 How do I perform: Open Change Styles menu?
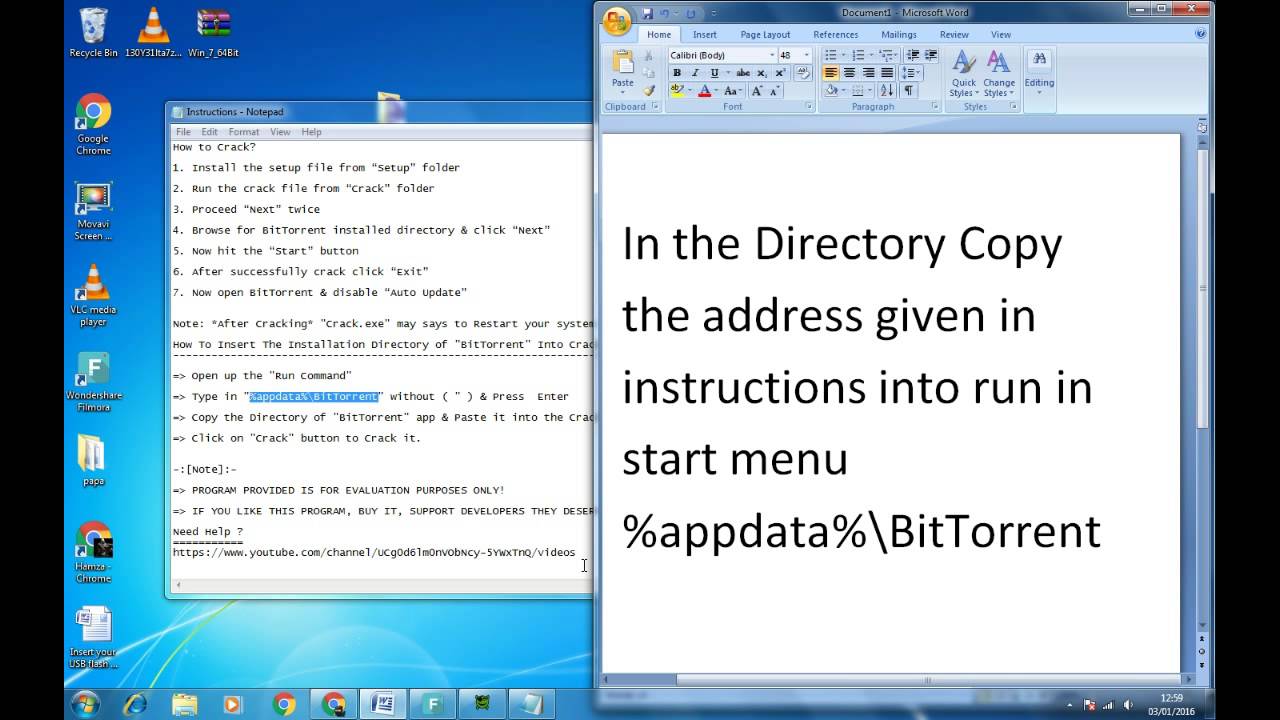coord(999,74)
